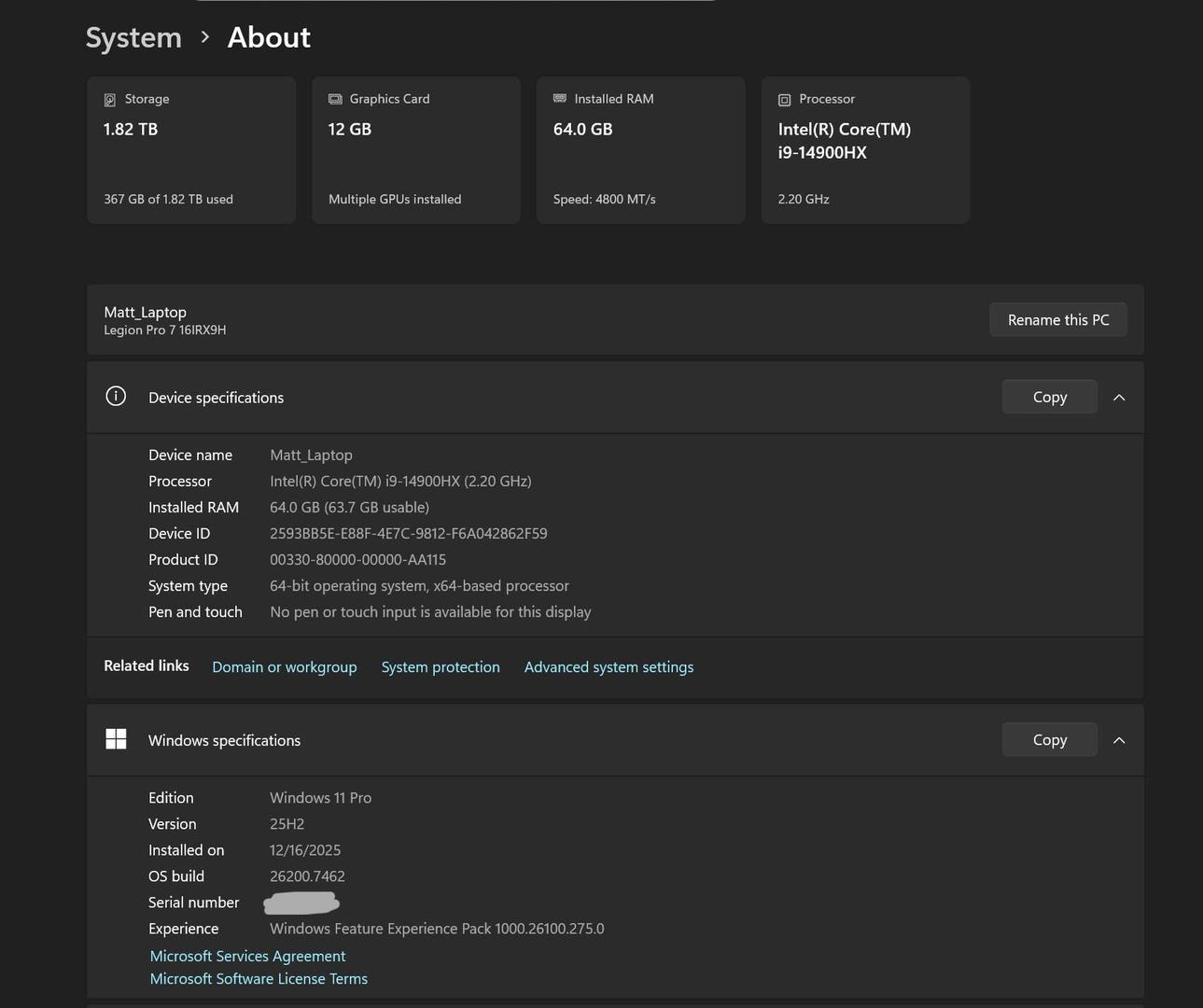
Task: Copy the device specifications
Action: tap(1049, 398)
